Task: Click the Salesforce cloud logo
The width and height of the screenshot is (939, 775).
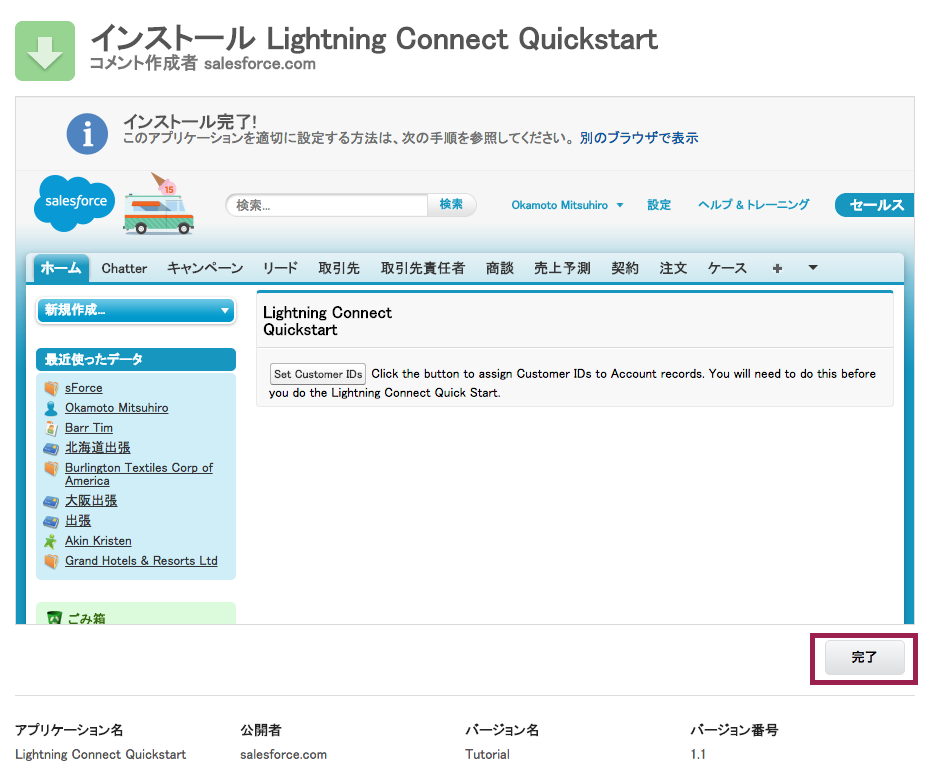Action: click(x=75, y=203)
